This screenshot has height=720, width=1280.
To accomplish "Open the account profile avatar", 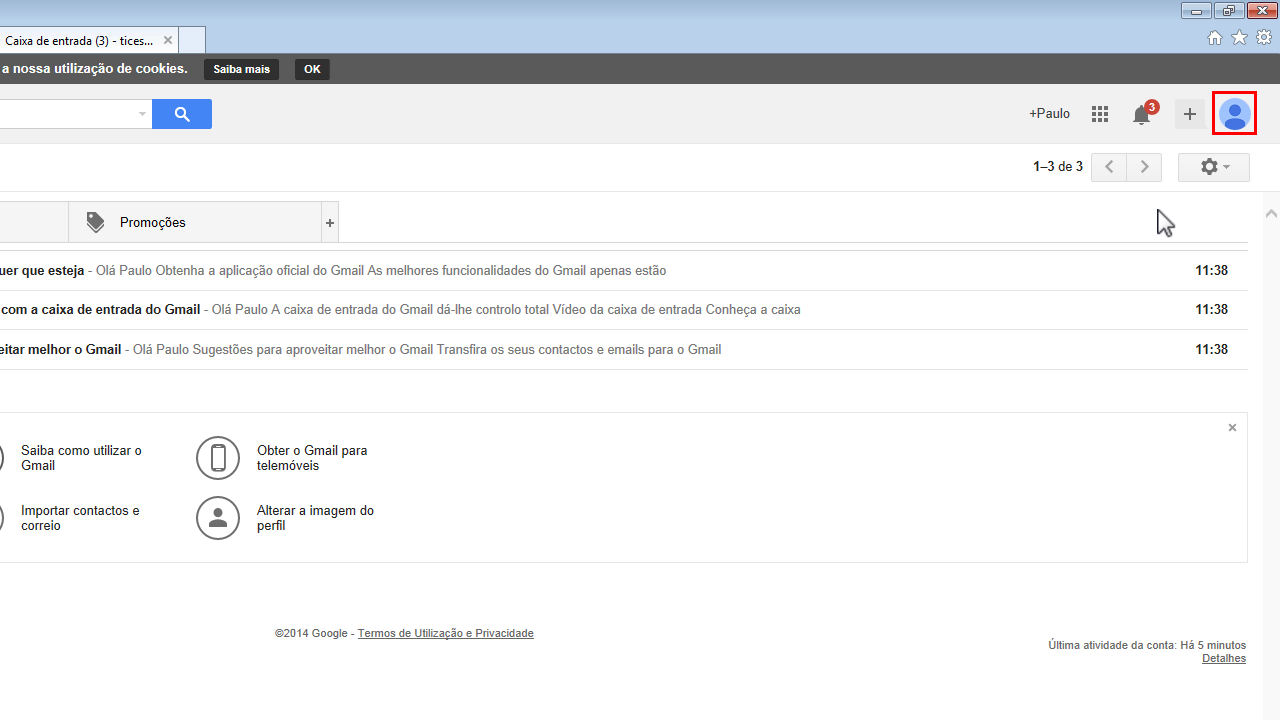I will 1235,113.
